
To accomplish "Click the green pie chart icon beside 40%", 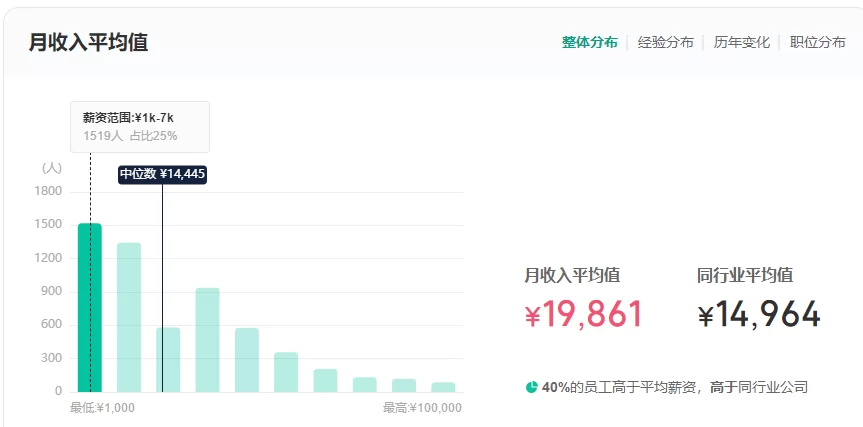I will [x=531, y=387].
